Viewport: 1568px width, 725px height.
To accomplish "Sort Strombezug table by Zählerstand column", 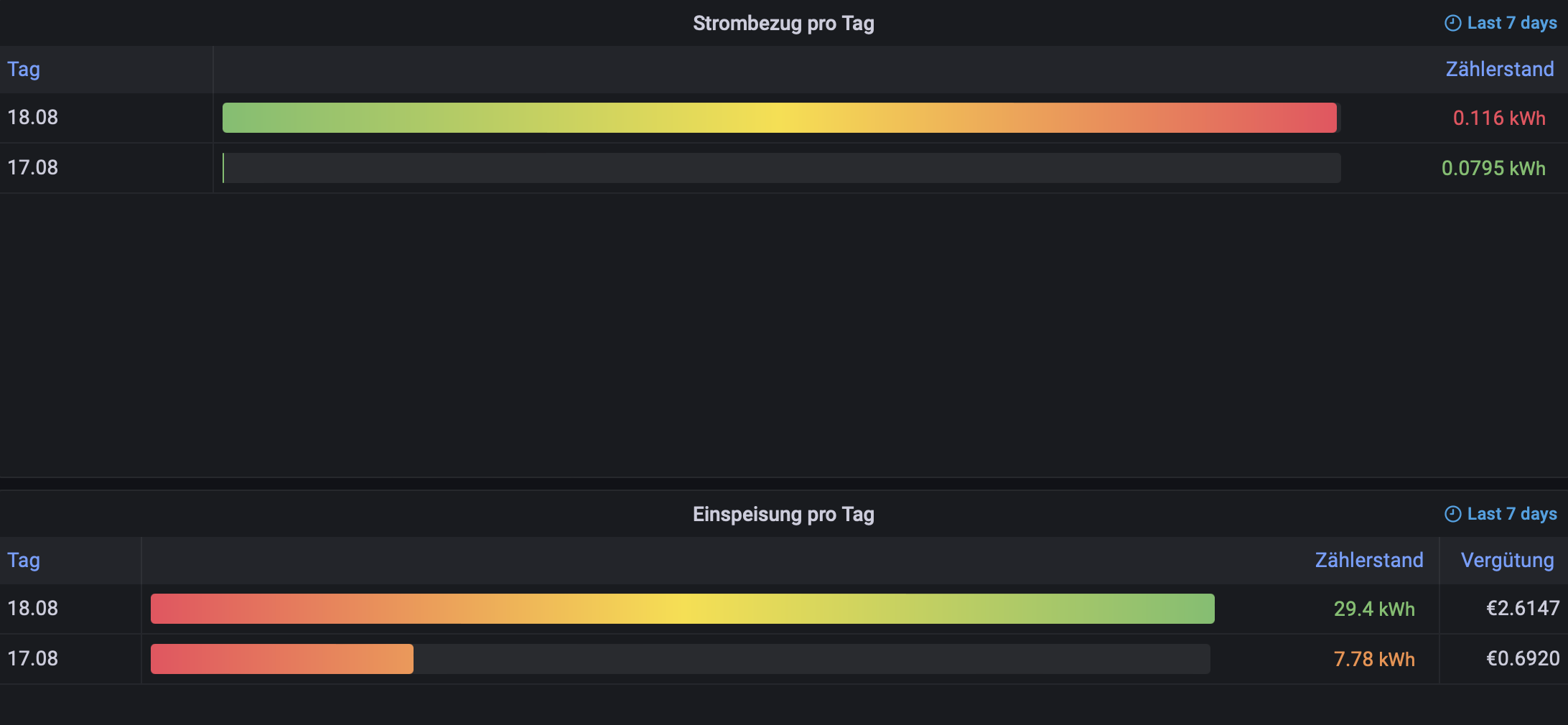I will (1500, 70).
